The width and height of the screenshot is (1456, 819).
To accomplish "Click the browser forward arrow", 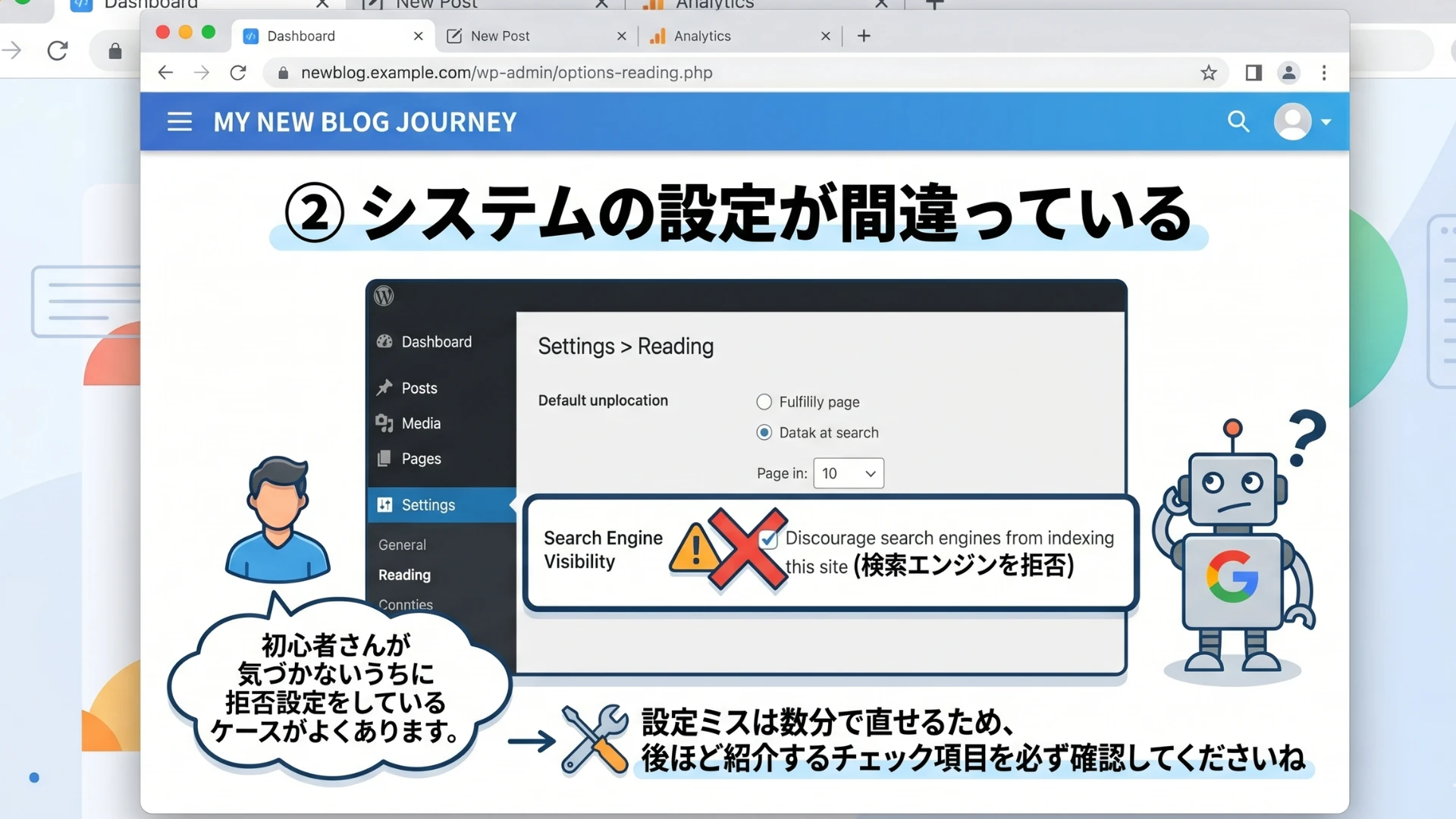I will point(202,73).
